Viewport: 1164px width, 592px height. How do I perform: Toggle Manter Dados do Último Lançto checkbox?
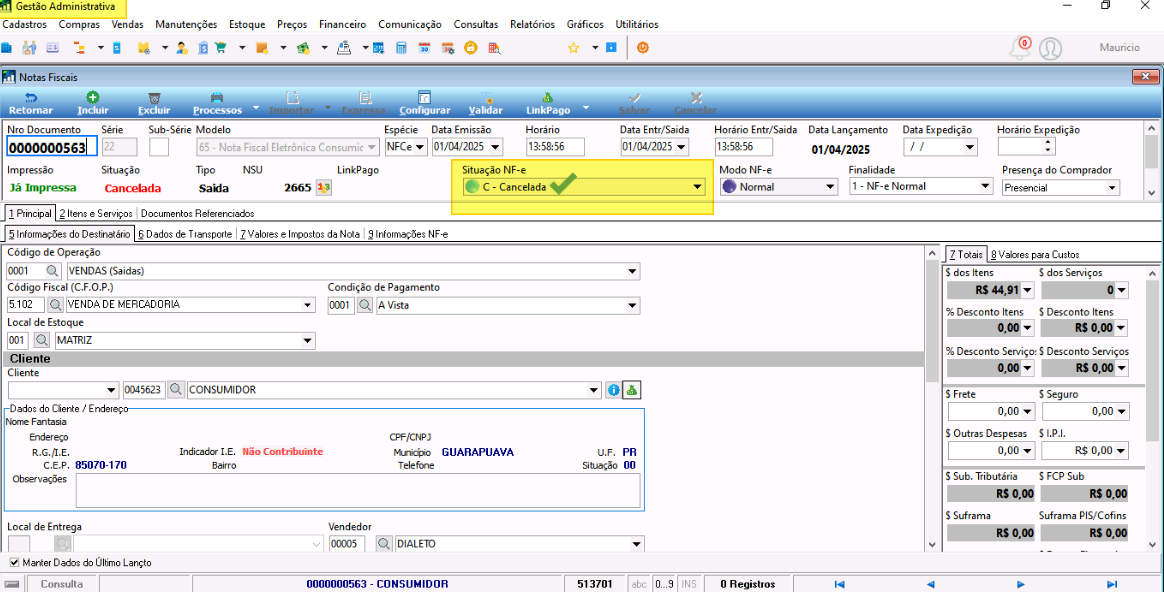[15, 563]
